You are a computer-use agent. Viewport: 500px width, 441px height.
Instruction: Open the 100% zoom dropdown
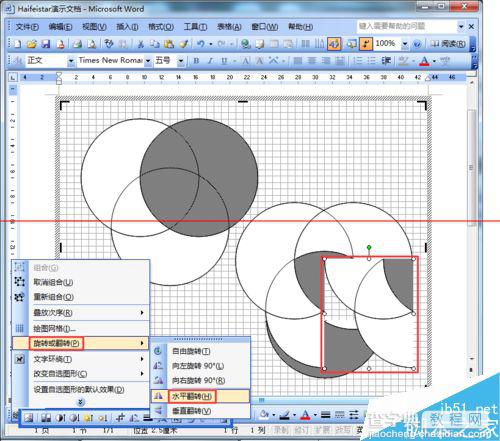(x=405, y=44)
